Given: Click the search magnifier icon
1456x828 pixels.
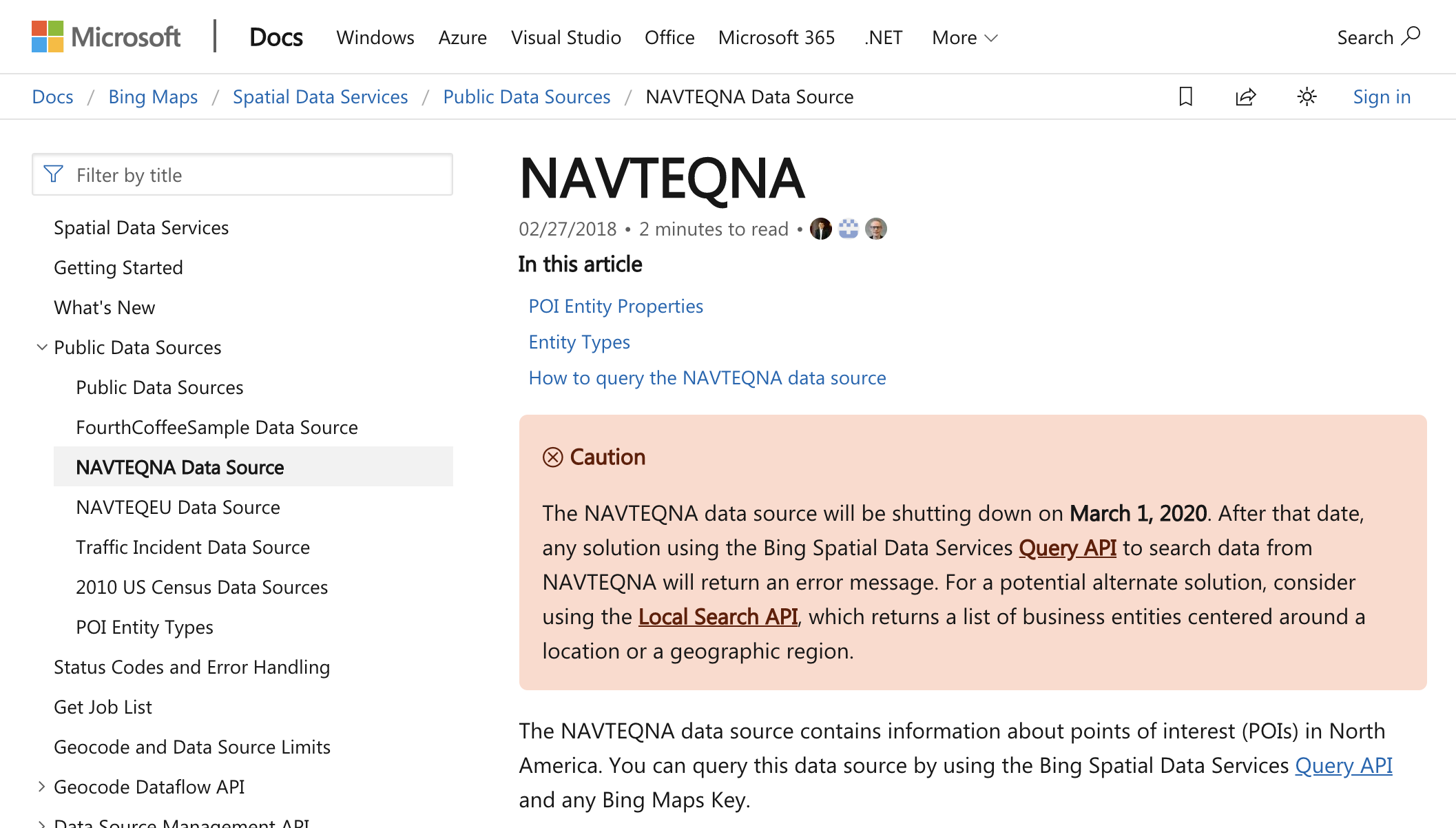Looking at the screenshot, I should coord(1411,37).
